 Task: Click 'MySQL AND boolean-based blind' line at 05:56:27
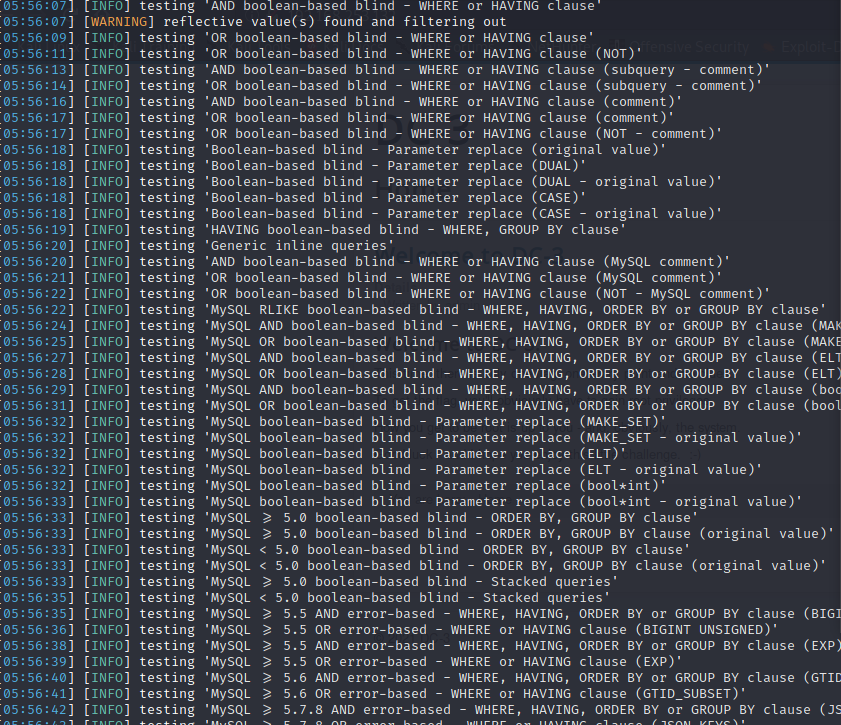click(420, 358)
